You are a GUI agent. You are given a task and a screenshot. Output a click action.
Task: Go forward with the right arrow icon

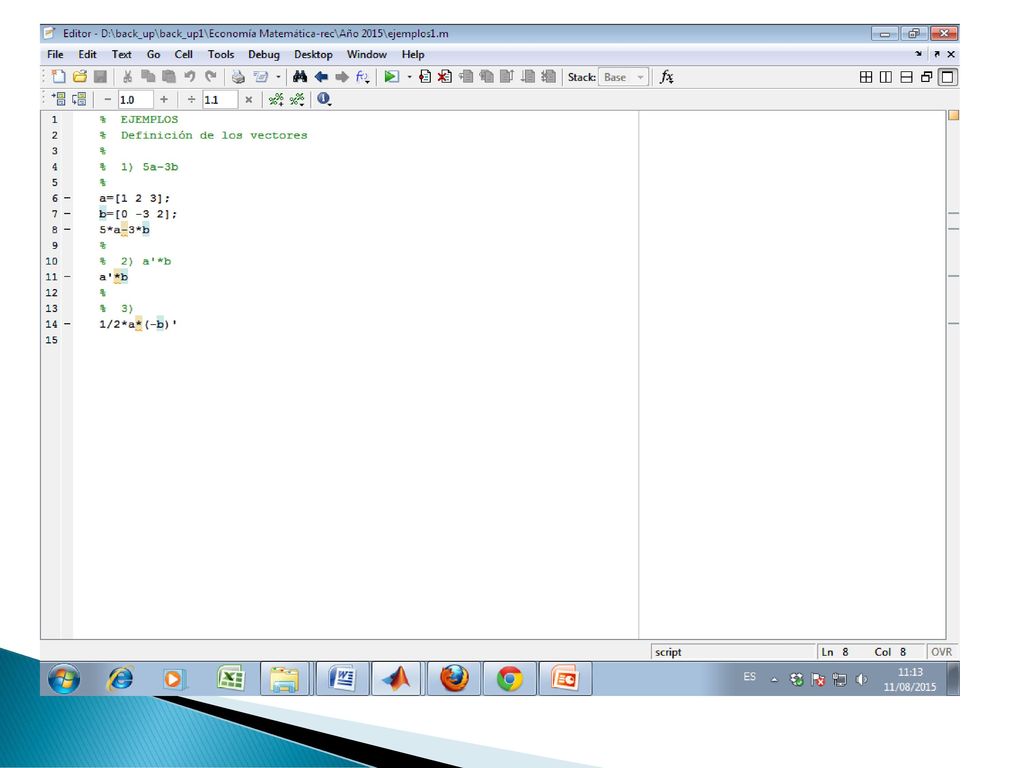[x=342, y=76]
